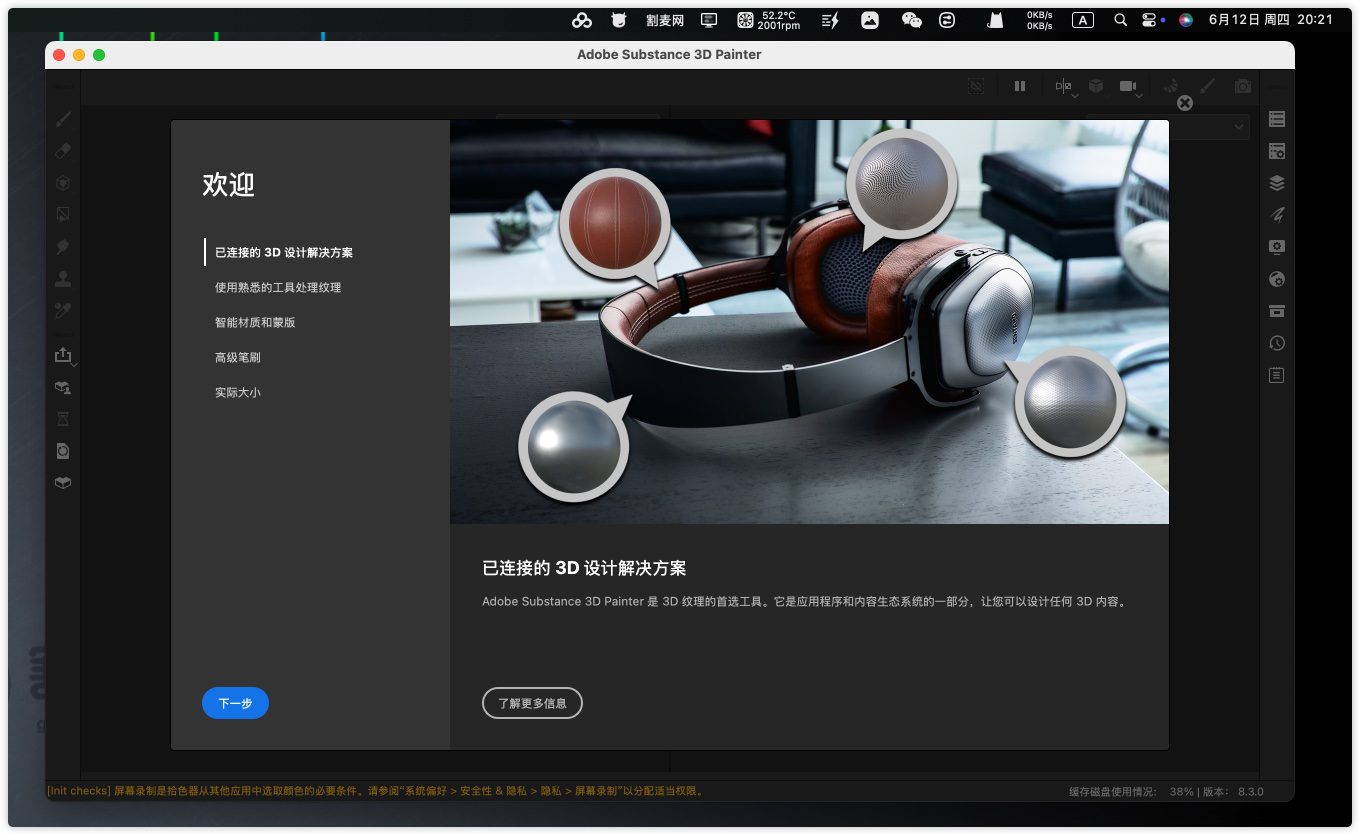This screenshot has width=1360, height=835.
Task: Close the welcome dialog with the X
Action: (1185, 103)
